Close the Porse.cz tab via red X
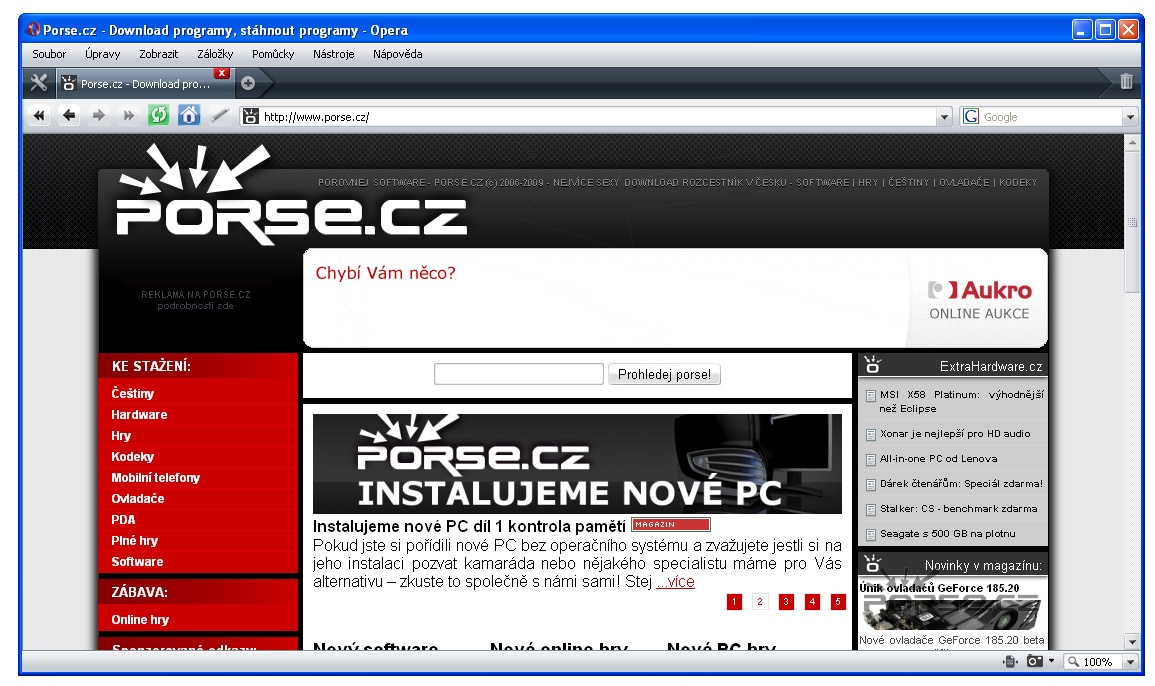This screenshot has height=686, width=1155. click(222, 73)
